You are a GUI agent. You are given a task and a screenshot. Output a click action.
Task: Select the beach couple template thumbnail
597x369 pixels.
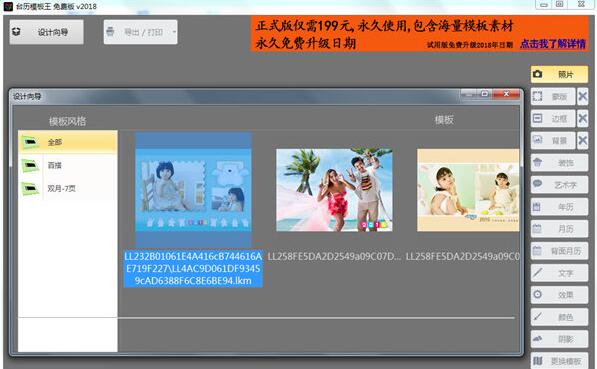pyautogui.click(x=334, y=190)
